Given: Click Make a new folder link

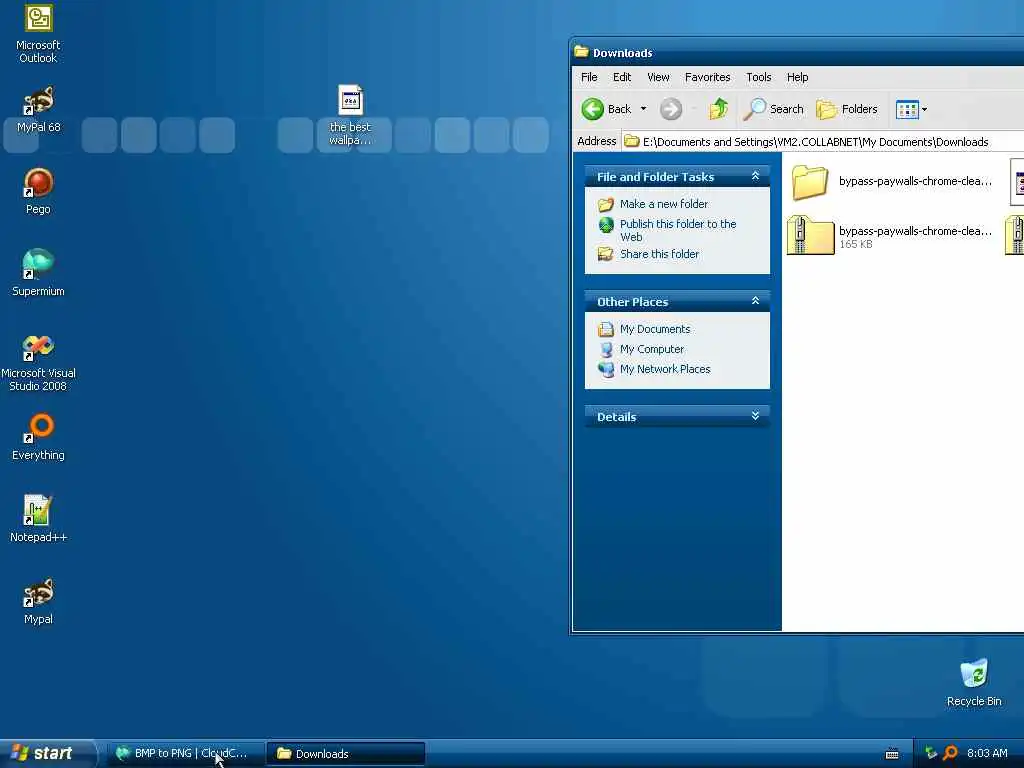Looking at the screenshot, I should point(664,204).
